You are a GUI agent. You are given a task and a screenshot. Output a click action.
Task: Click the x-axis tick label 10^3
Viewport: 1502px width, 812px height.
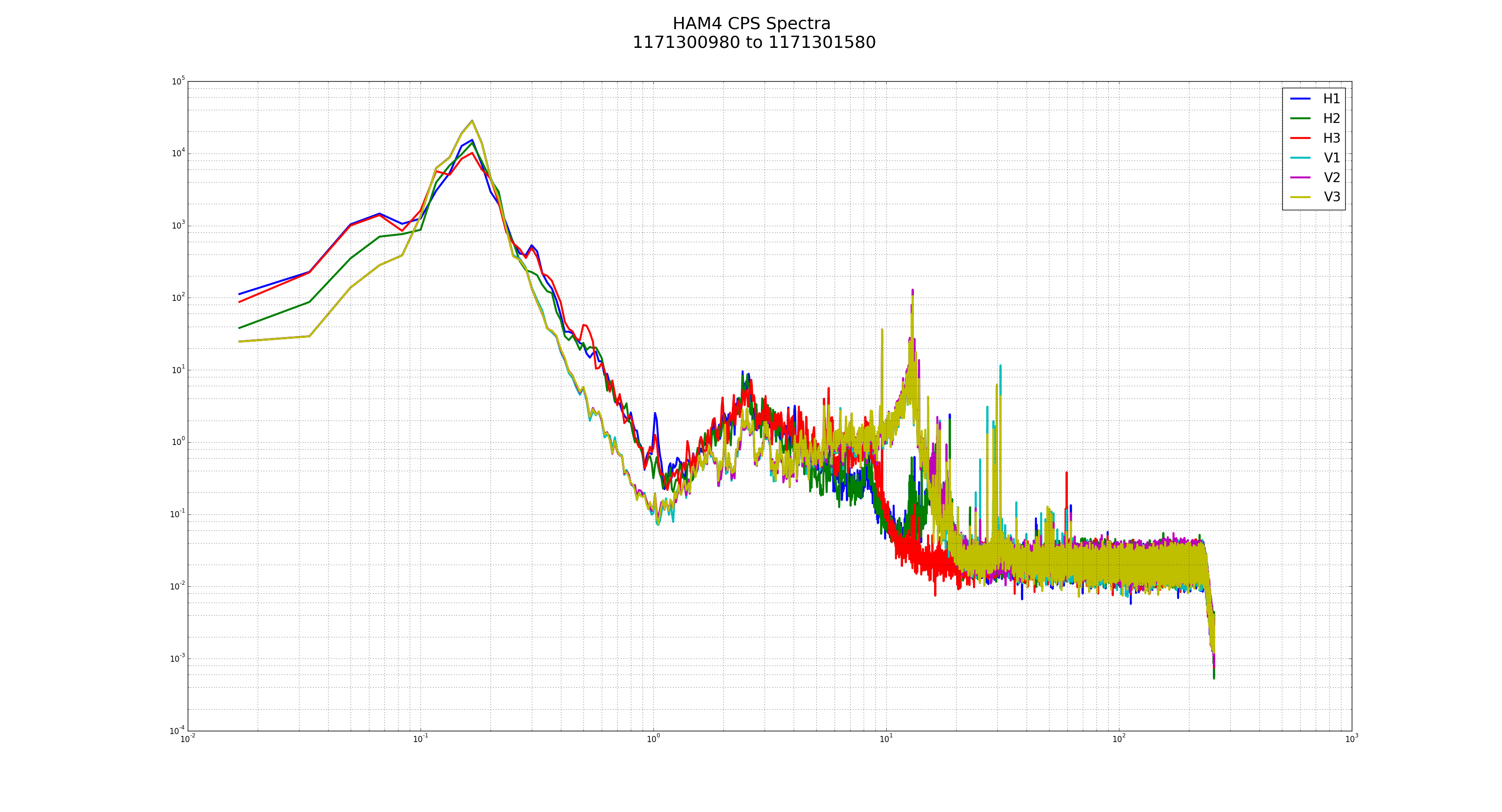(x=1352, y=739)
